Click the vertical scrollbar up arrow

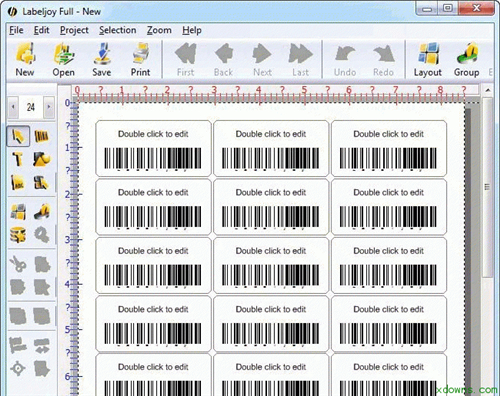[x=487, y=90]
